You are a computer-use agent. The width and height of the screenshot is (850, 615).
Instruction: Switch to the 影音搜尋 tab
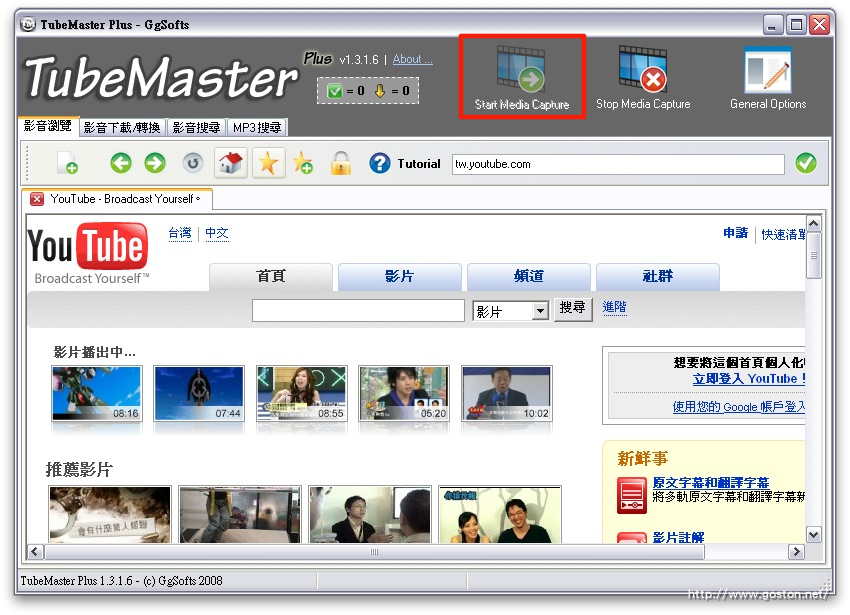[x=196, y=127]
